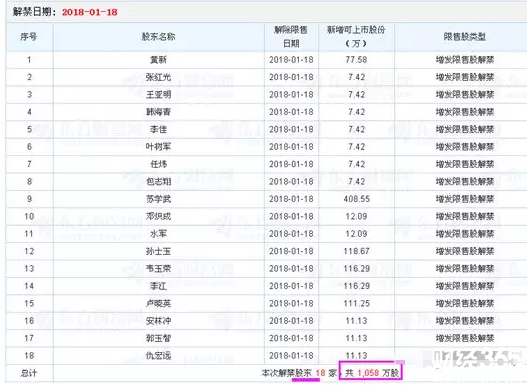The image size is (527, 389).
Task: Click 12.09 in 水军's row
Action: tap(356, 234)
